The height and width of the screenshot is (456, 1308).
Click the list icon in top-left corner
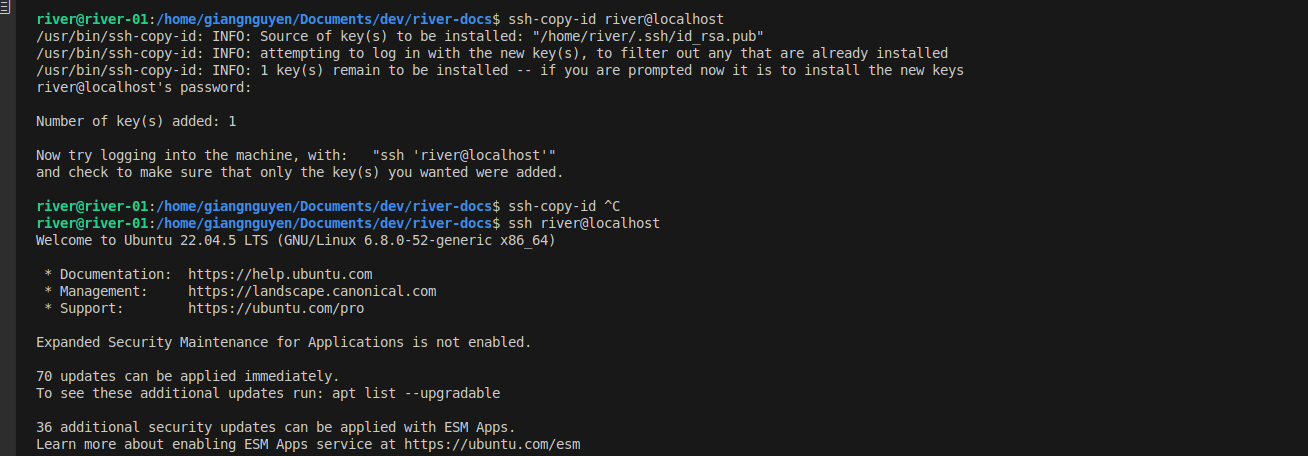pos(4,7)
